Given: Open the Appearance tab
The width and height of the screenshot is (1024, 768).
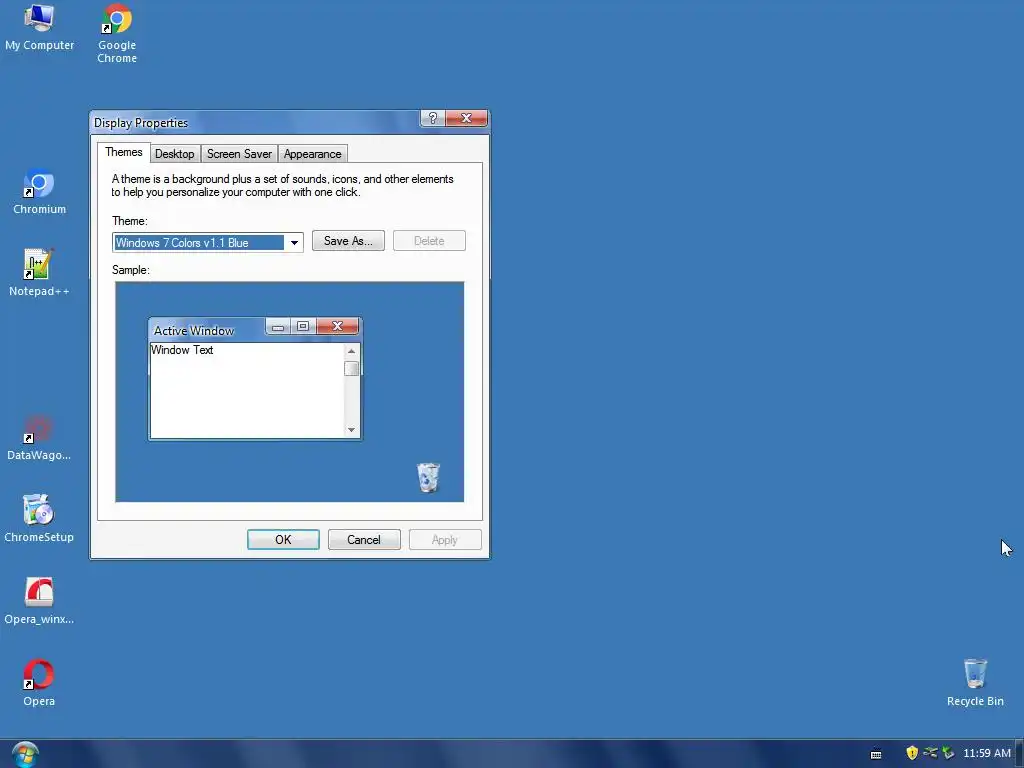Looking at the screenshot, I should [x=312, y=154].
